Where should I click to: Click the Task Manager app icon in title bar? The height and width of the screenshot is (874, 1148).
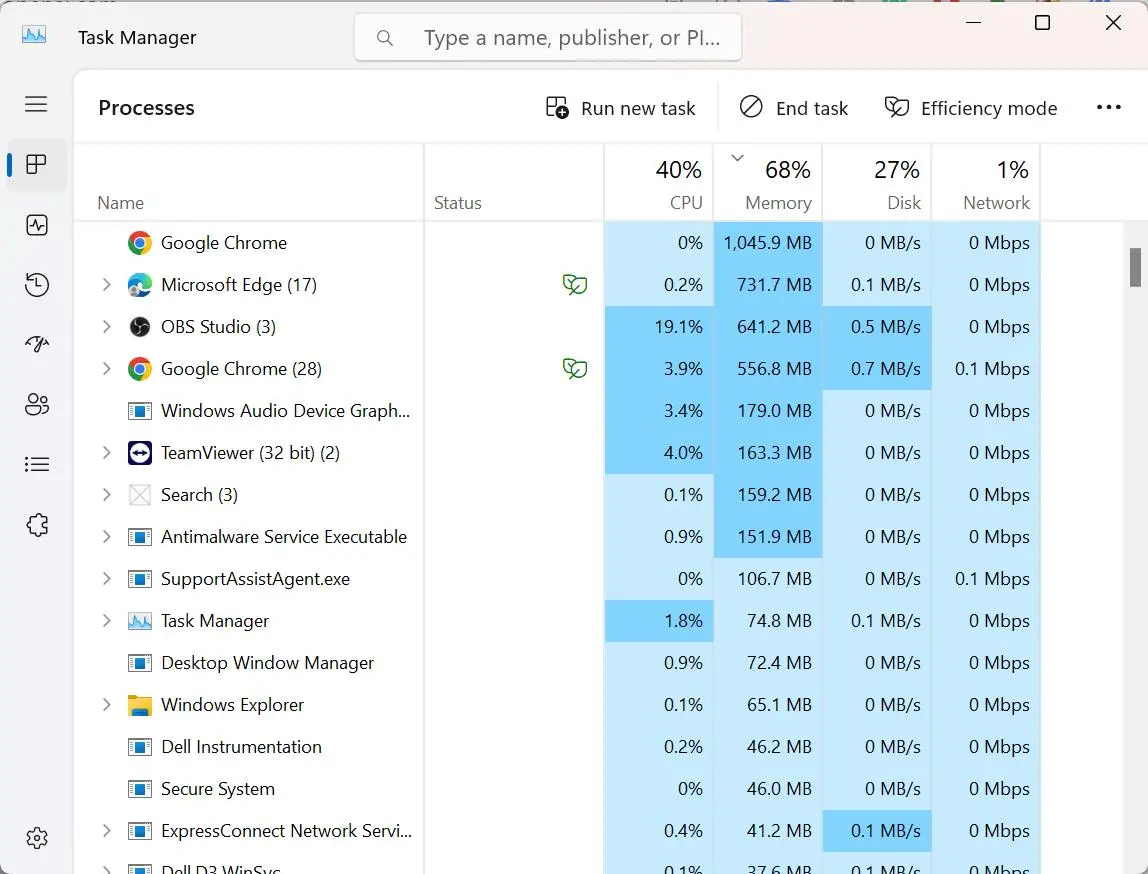click(34, 34)
